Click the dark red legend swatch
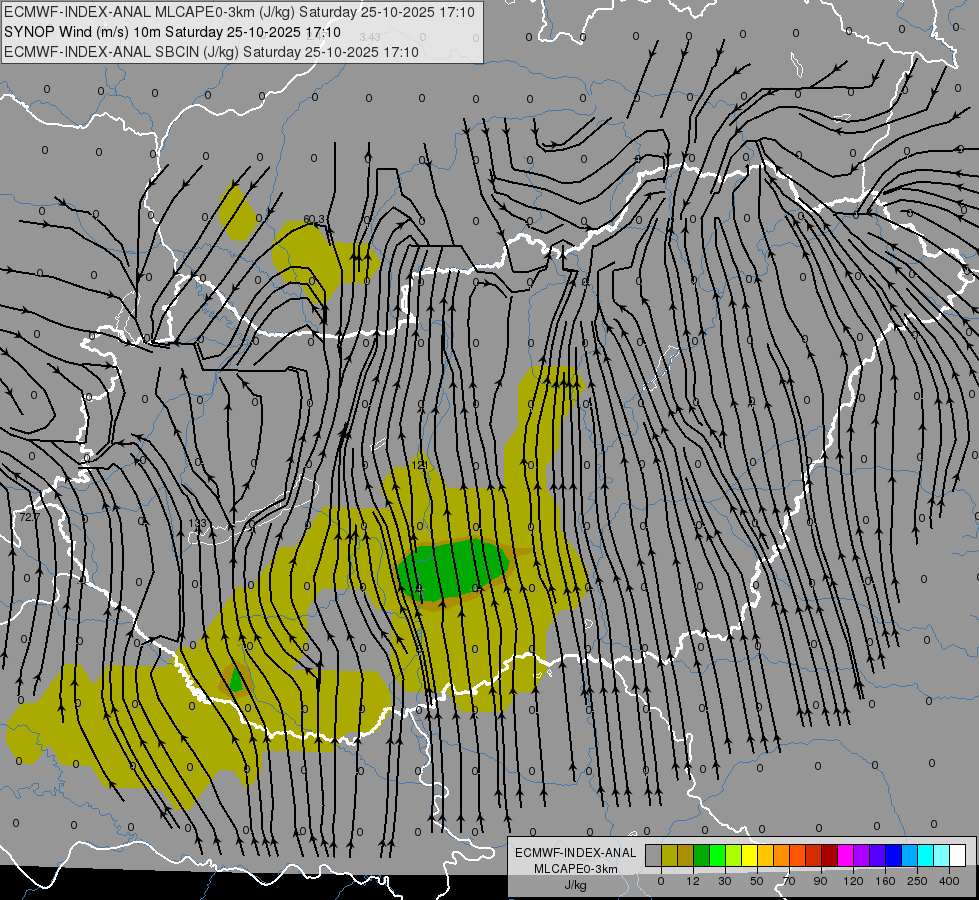This screenshot has height=900, width=979. [830, 855]
